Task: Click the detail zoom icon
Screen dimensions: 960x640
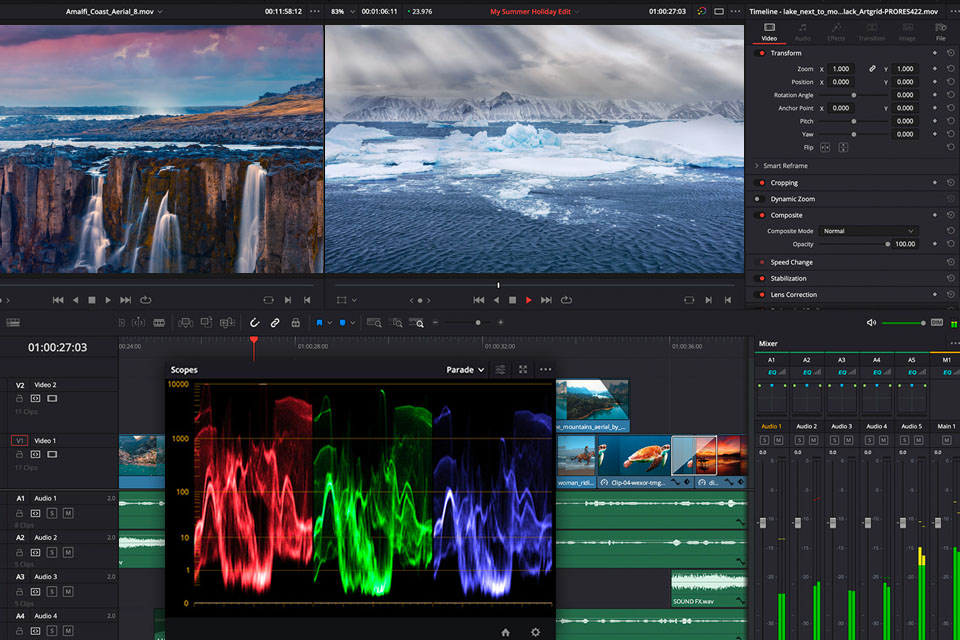Action: pyautogui.click(x=396, y=323)
